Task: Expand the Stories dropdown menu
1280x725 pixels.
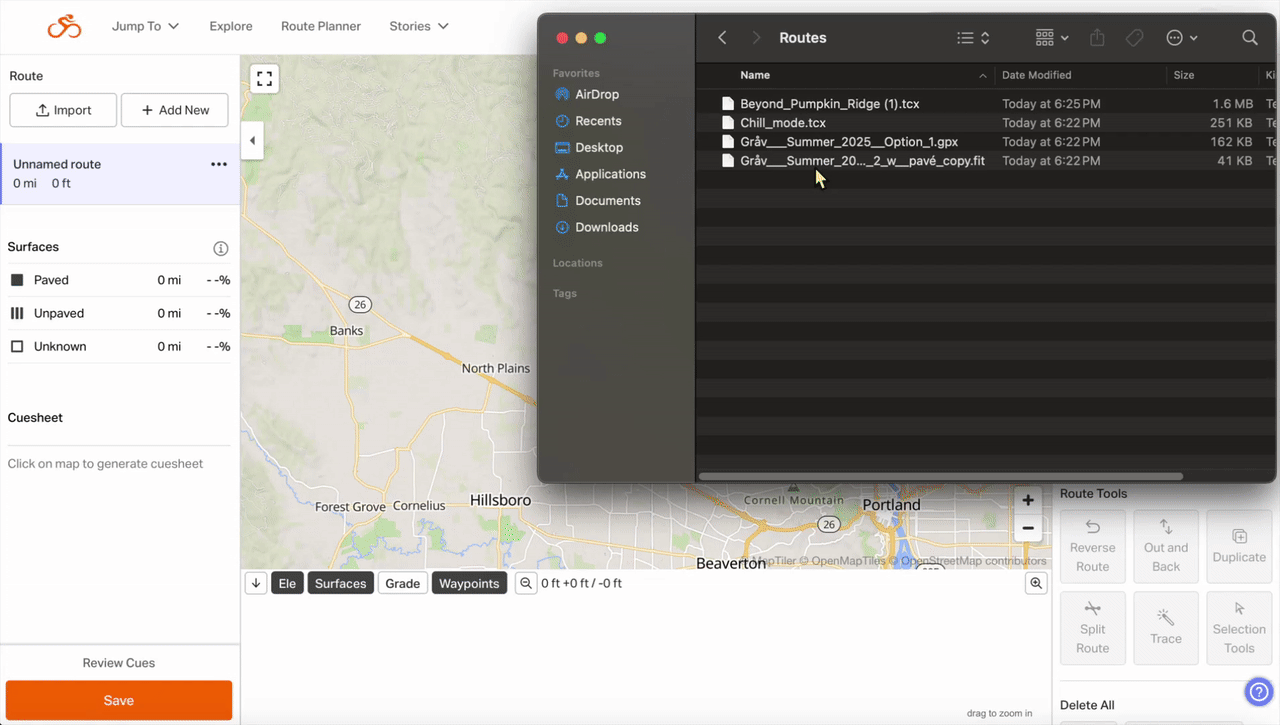Action: click(x=419, y=26)
